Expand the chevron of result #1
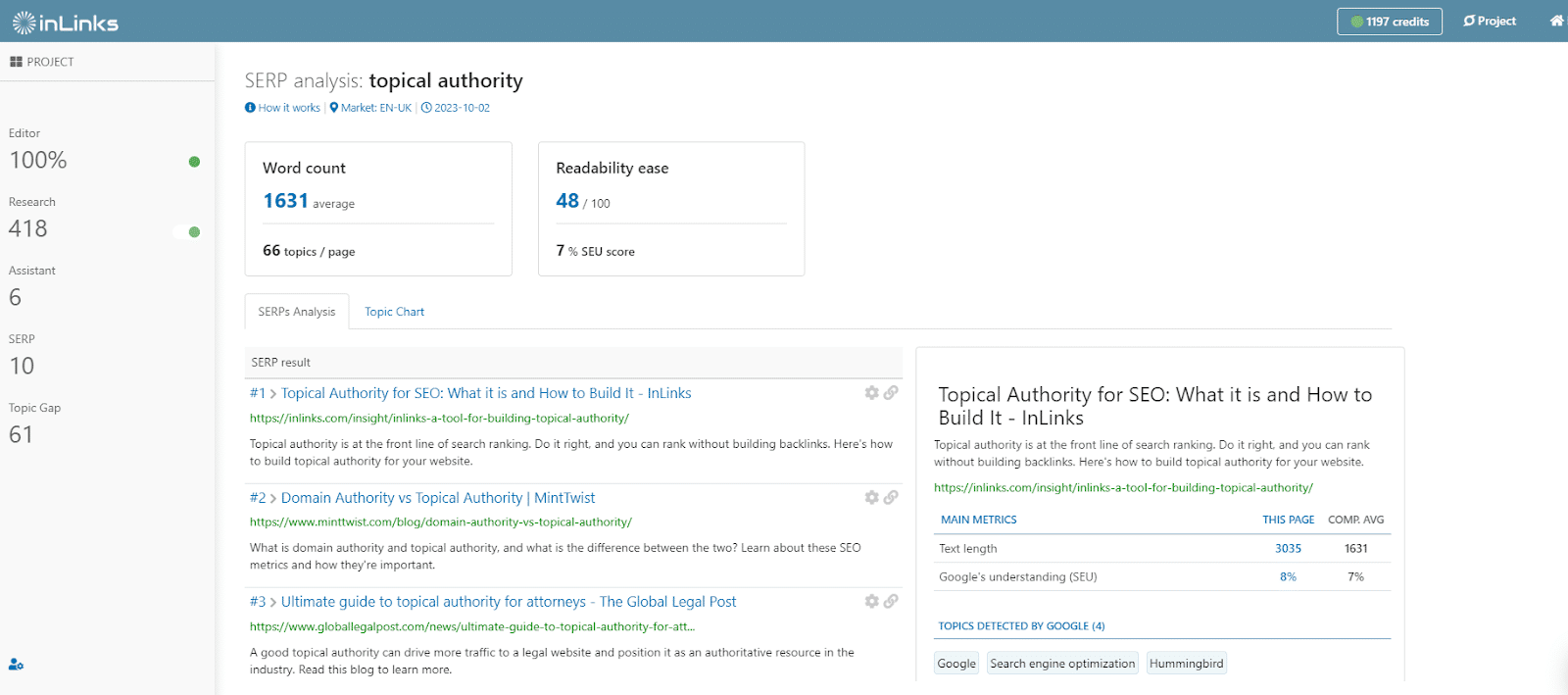Screen dimensions: 1568x695 pos(273,394)
